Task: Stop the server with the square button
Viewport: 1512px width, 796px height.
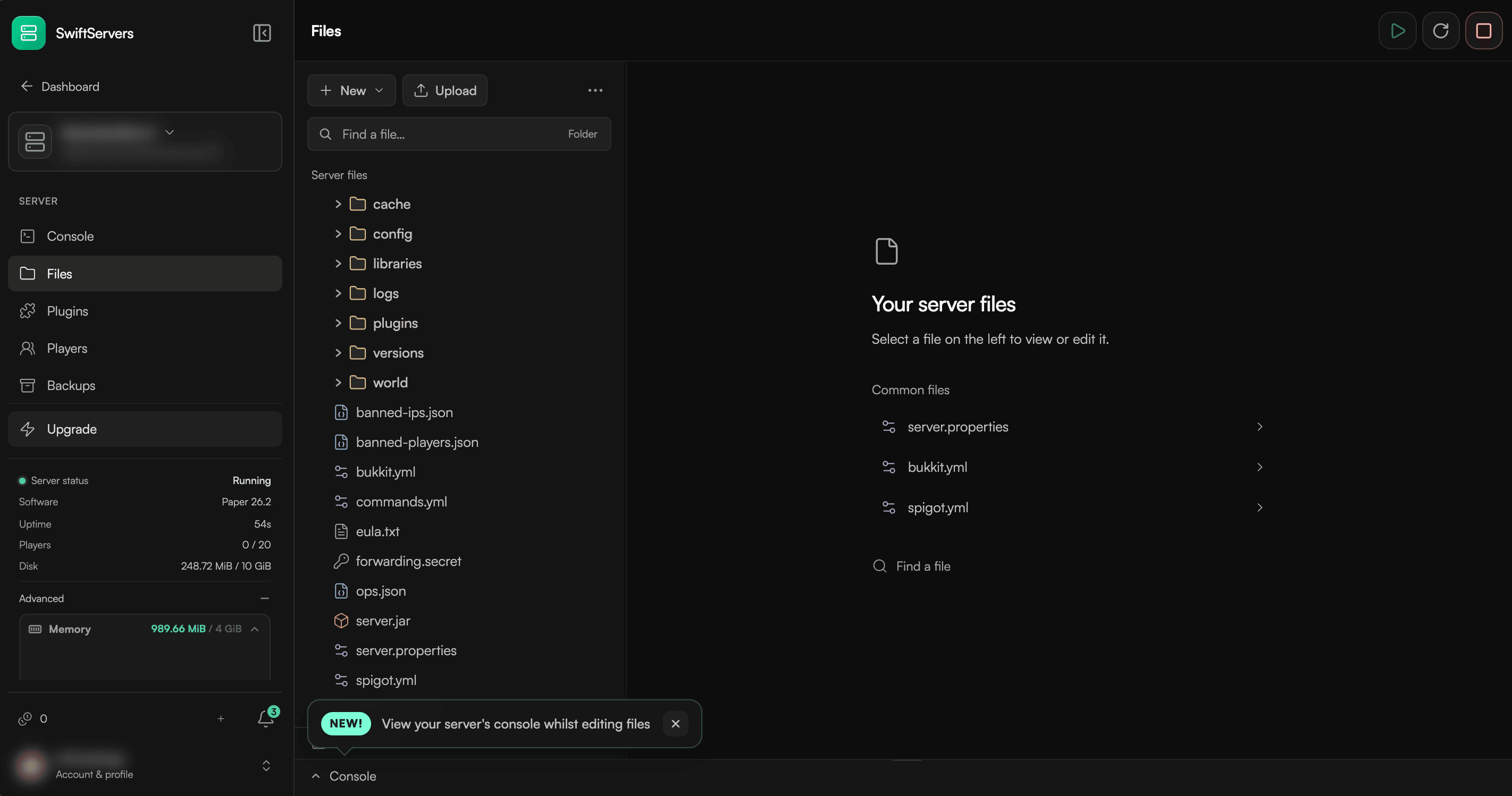Action: pyautogui.click(x=1484, y=31)
